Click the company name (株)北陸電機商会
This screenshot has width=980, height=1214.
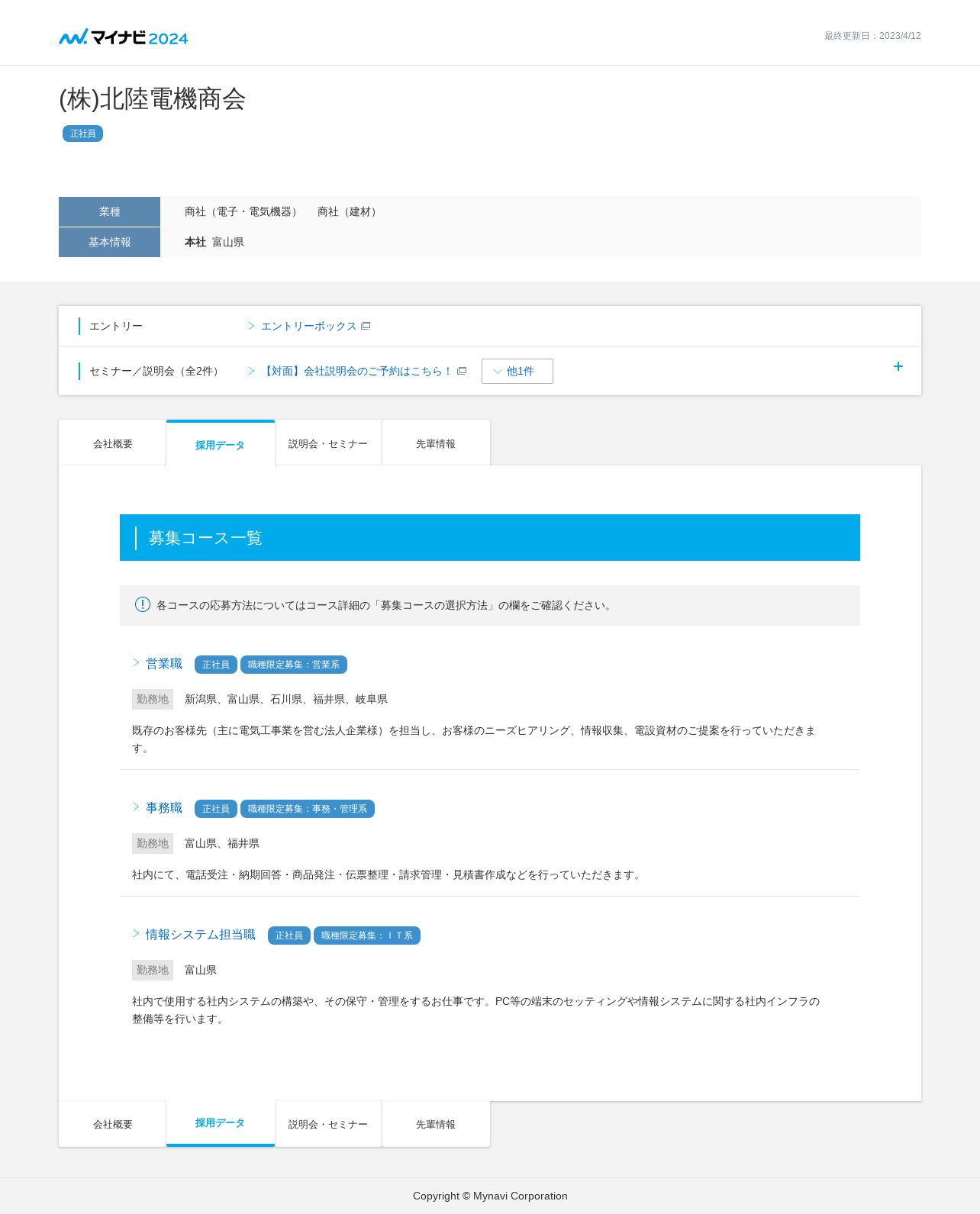153,99
